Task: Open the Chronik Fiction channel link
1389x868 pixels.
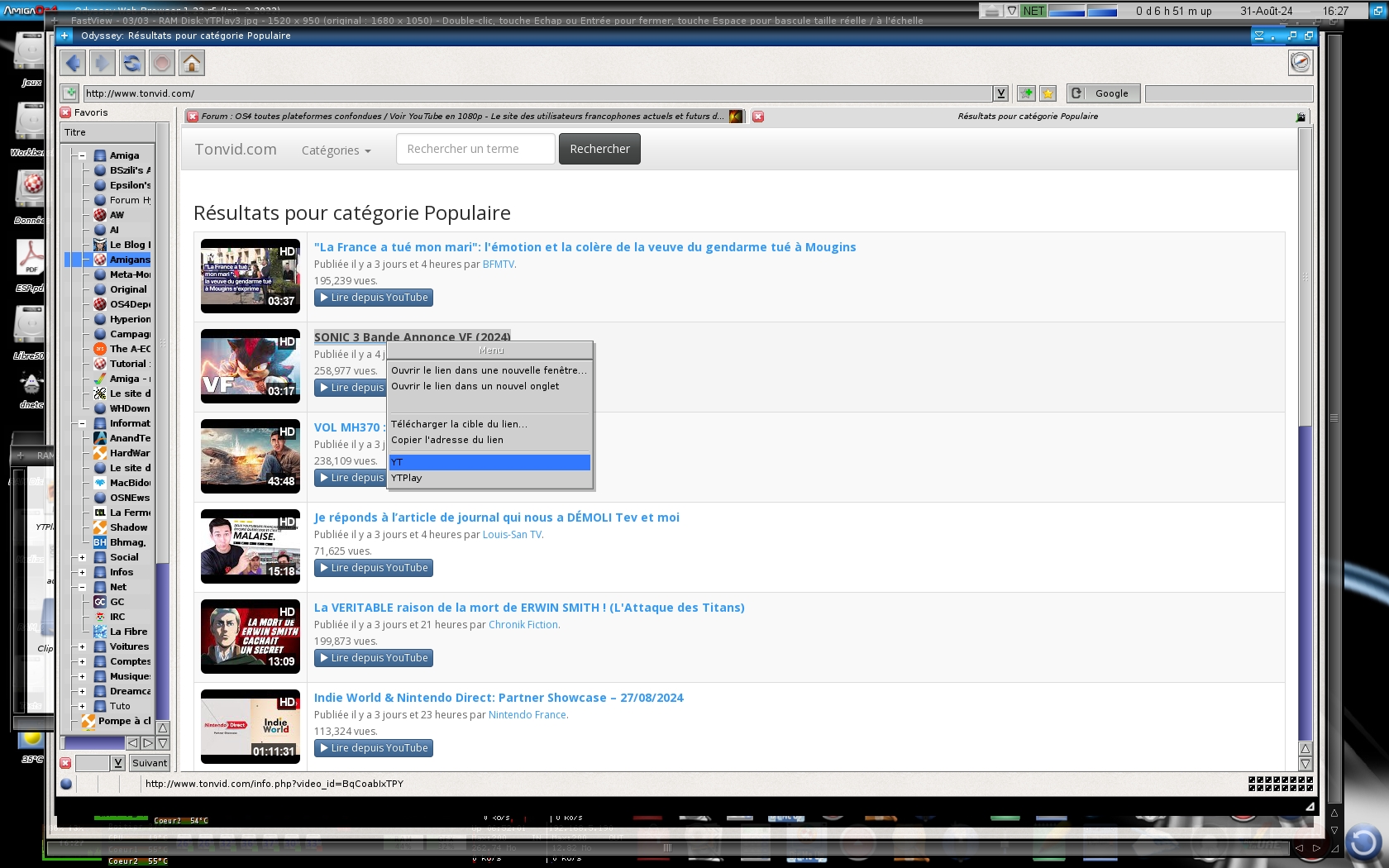Action: click(523, 625)
